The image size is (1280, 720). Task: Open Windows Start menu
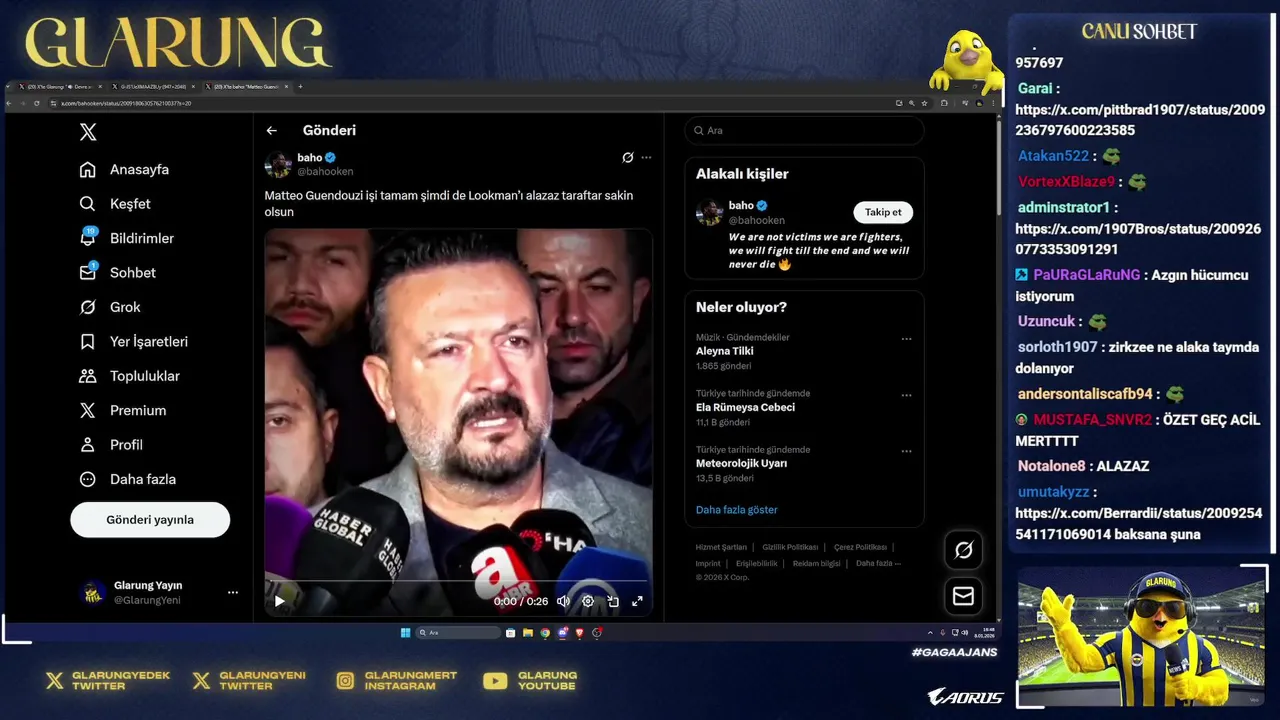pyautogui.click(x=405, y=632)
